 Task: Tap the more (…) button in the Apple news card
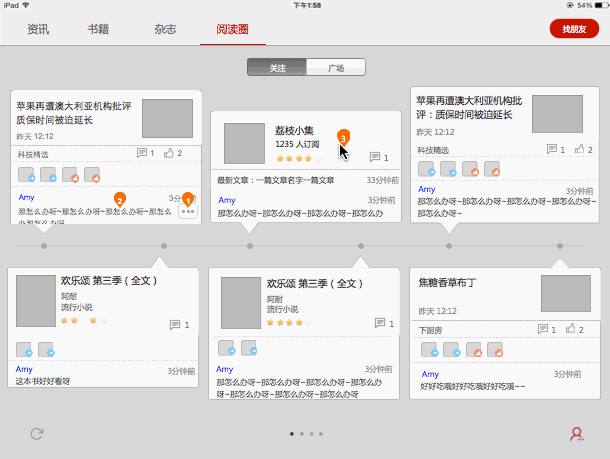pyautogui.click(x=188, y=212)
